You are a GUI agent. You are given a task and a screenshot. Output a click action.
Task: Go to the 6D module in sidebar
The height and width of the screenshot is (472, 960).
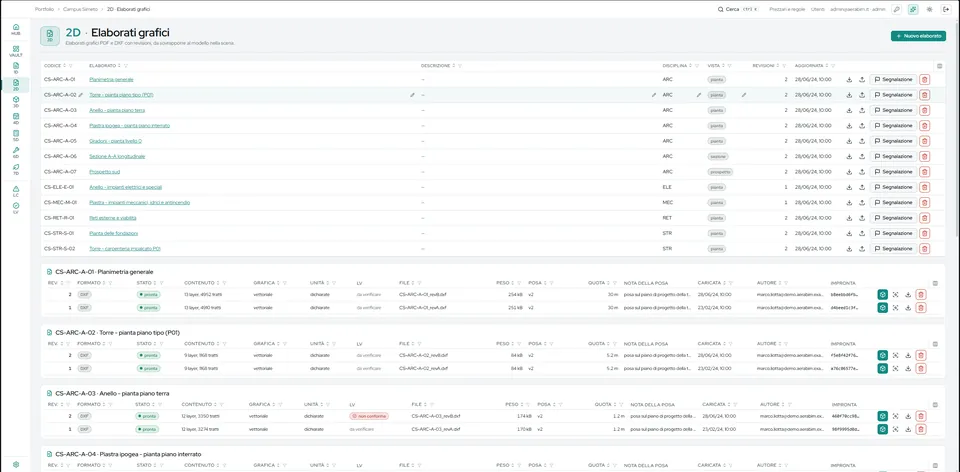click(x=16, y=152)
